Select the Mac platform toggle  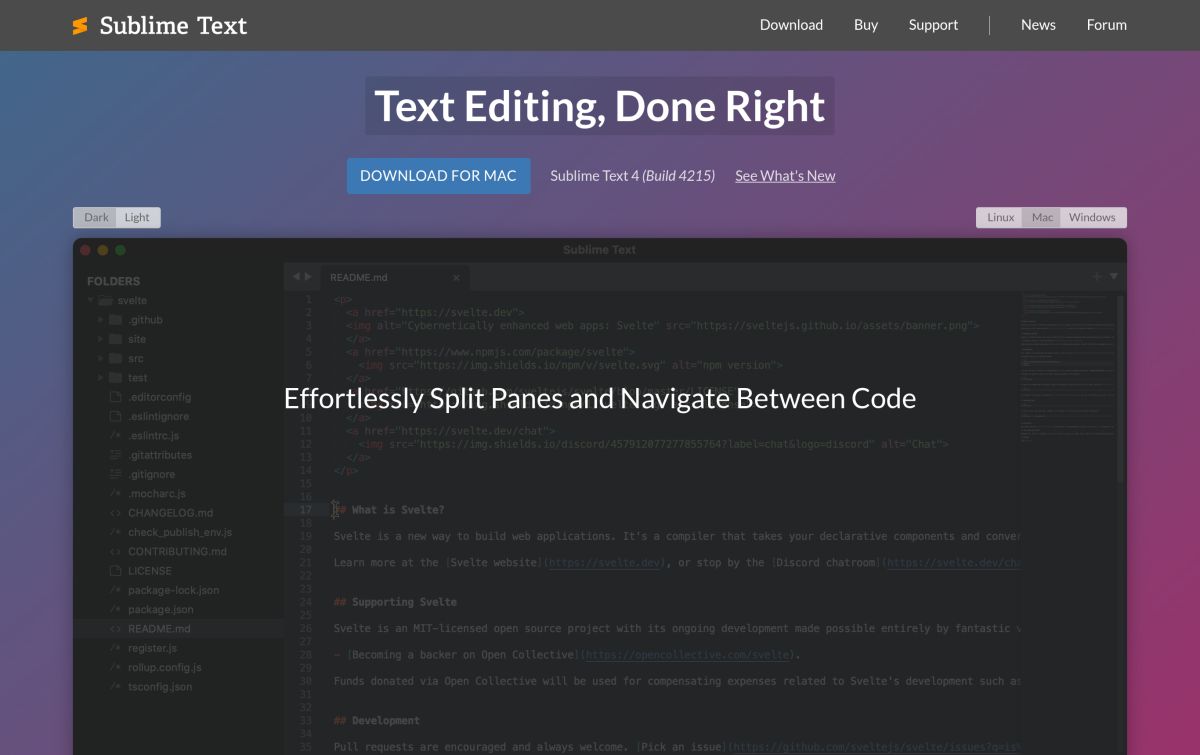point(1042,217)
